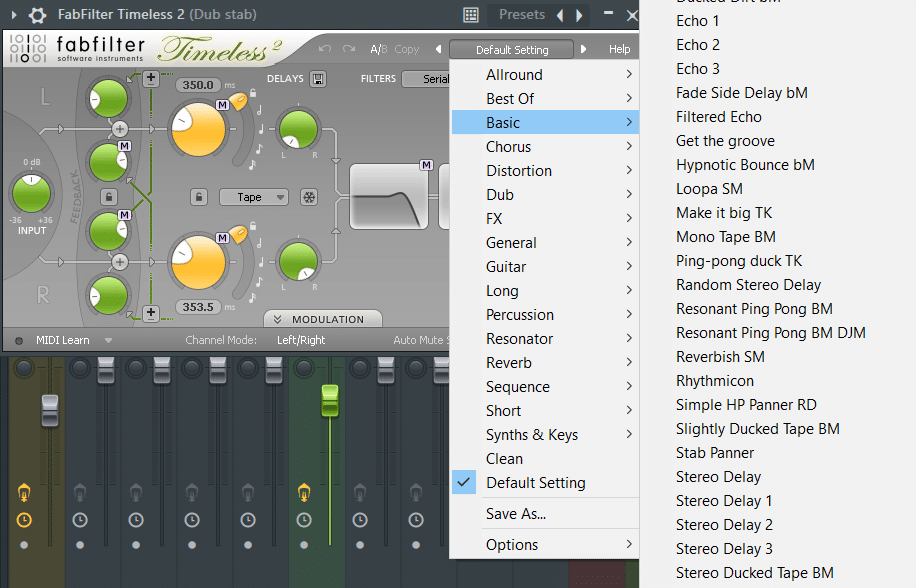
Task: Expand the MODULATION section
Action: pyautogui.click(x=323, y=319)
